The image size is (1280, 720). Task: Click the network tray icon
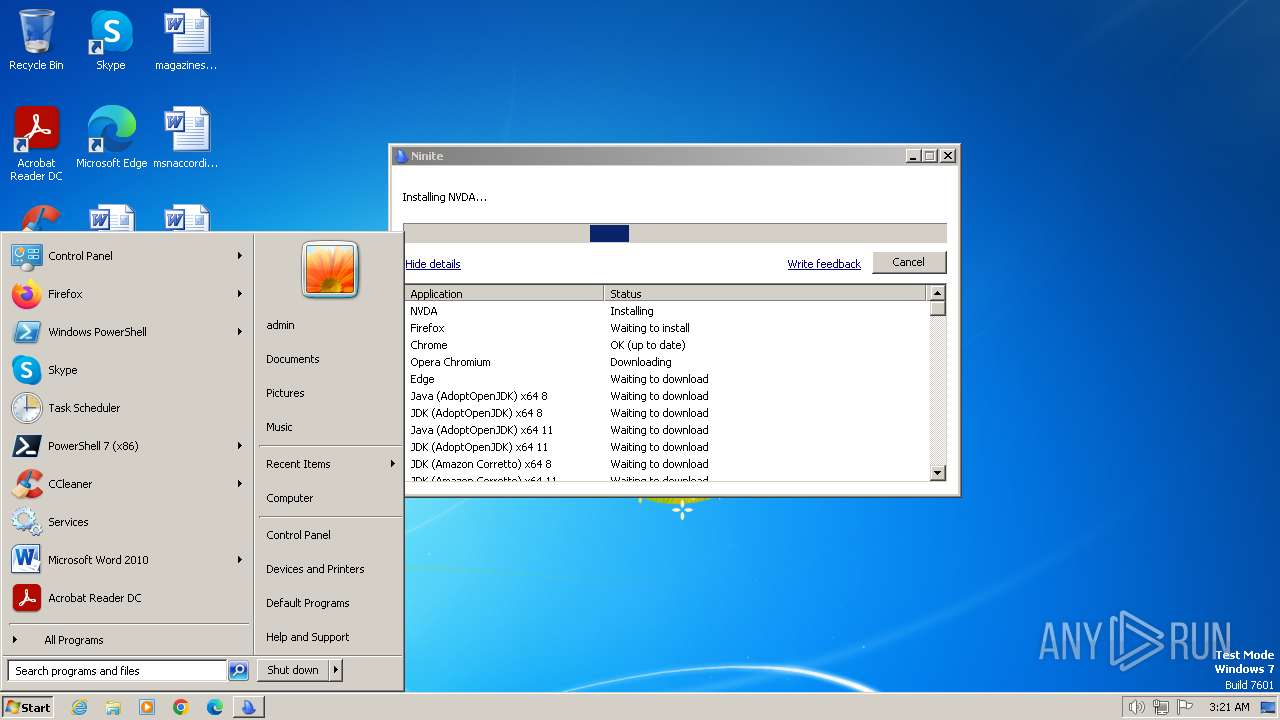tap(1161, 707)
